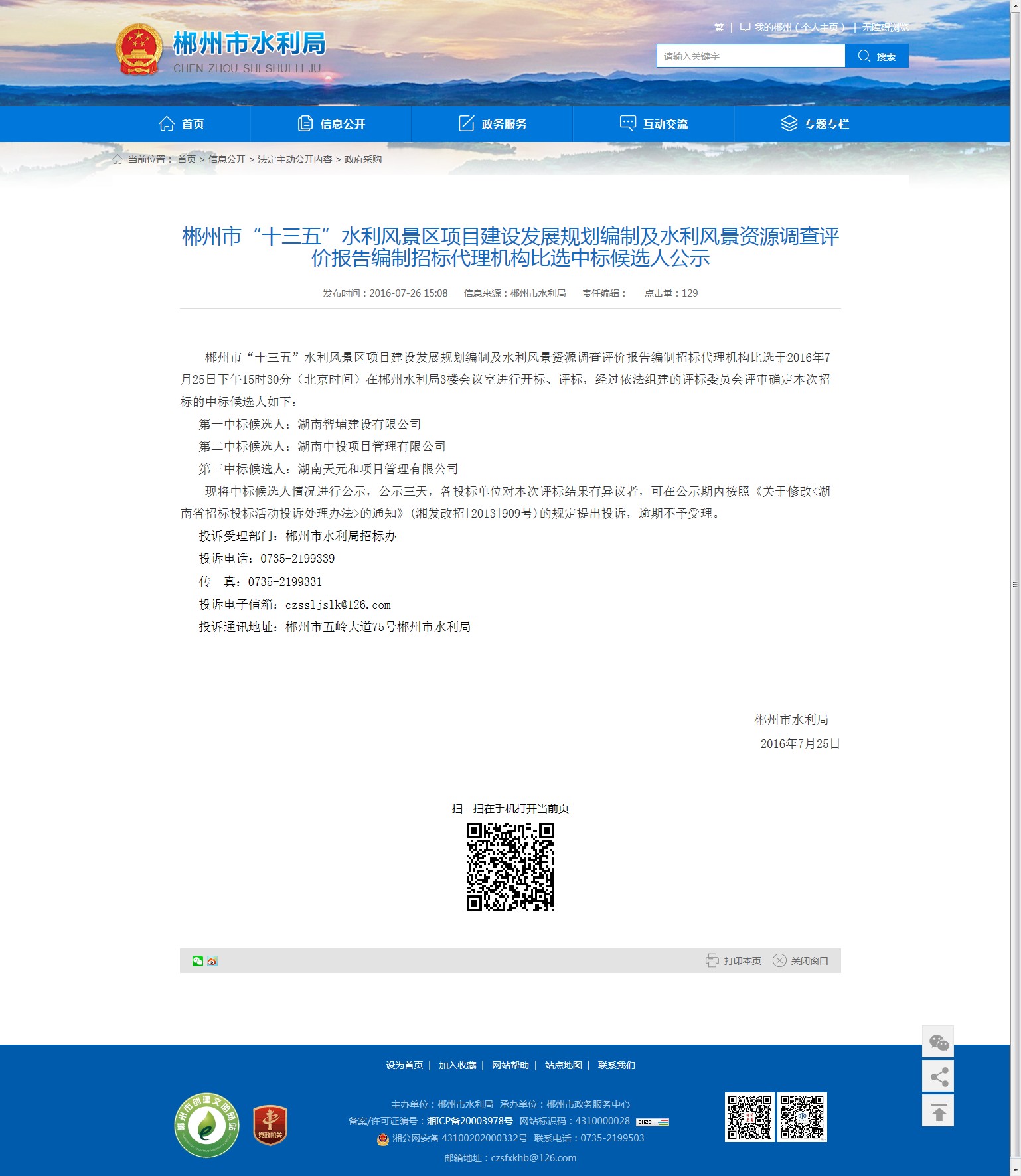Image resolution: width=1021 pixels, height=1176 pixels.
Task: Click 打印本页 print link
Action: click(743, 960)
